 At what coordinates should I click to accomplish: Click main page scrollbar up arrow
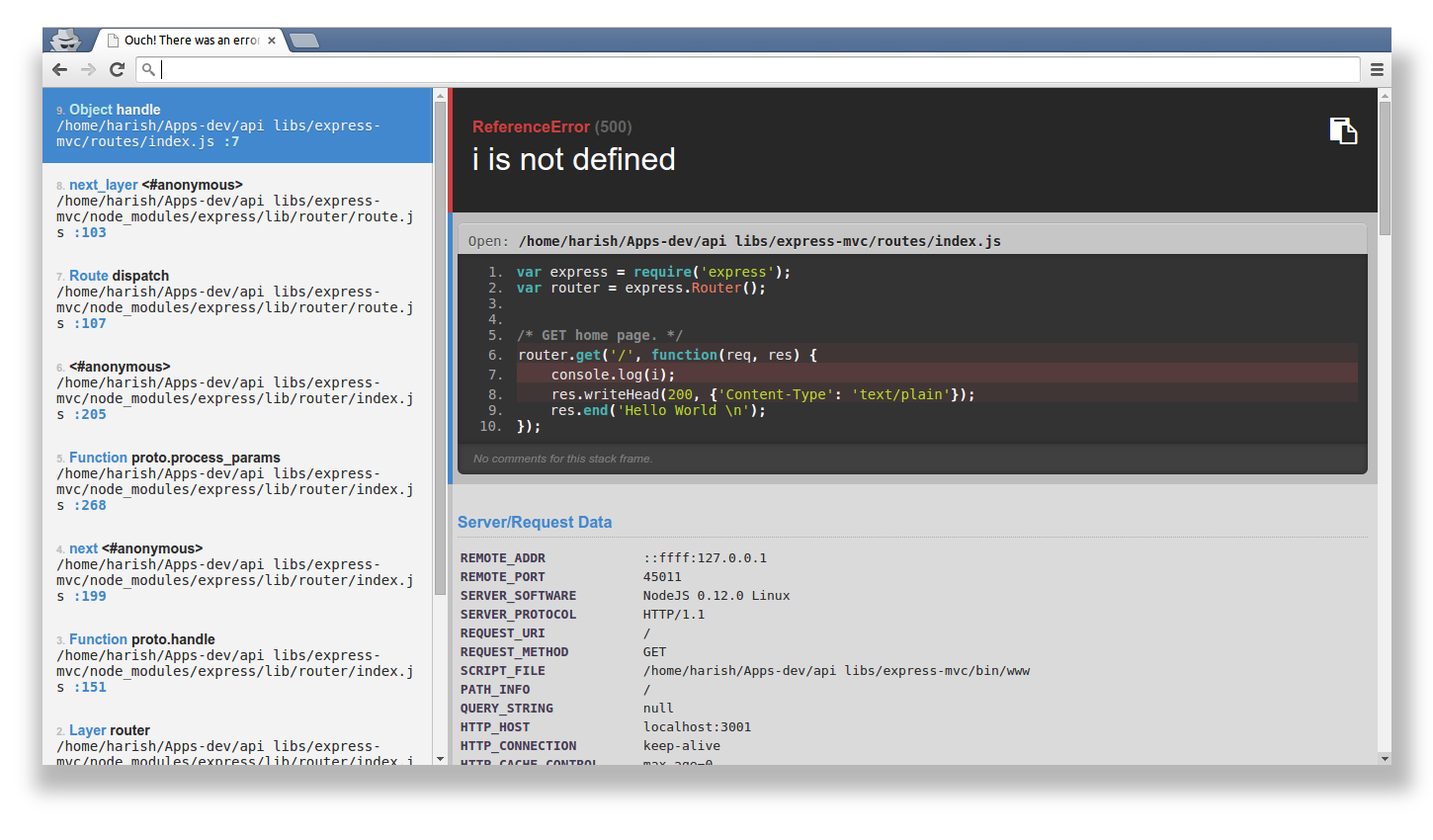(1385, 94)
